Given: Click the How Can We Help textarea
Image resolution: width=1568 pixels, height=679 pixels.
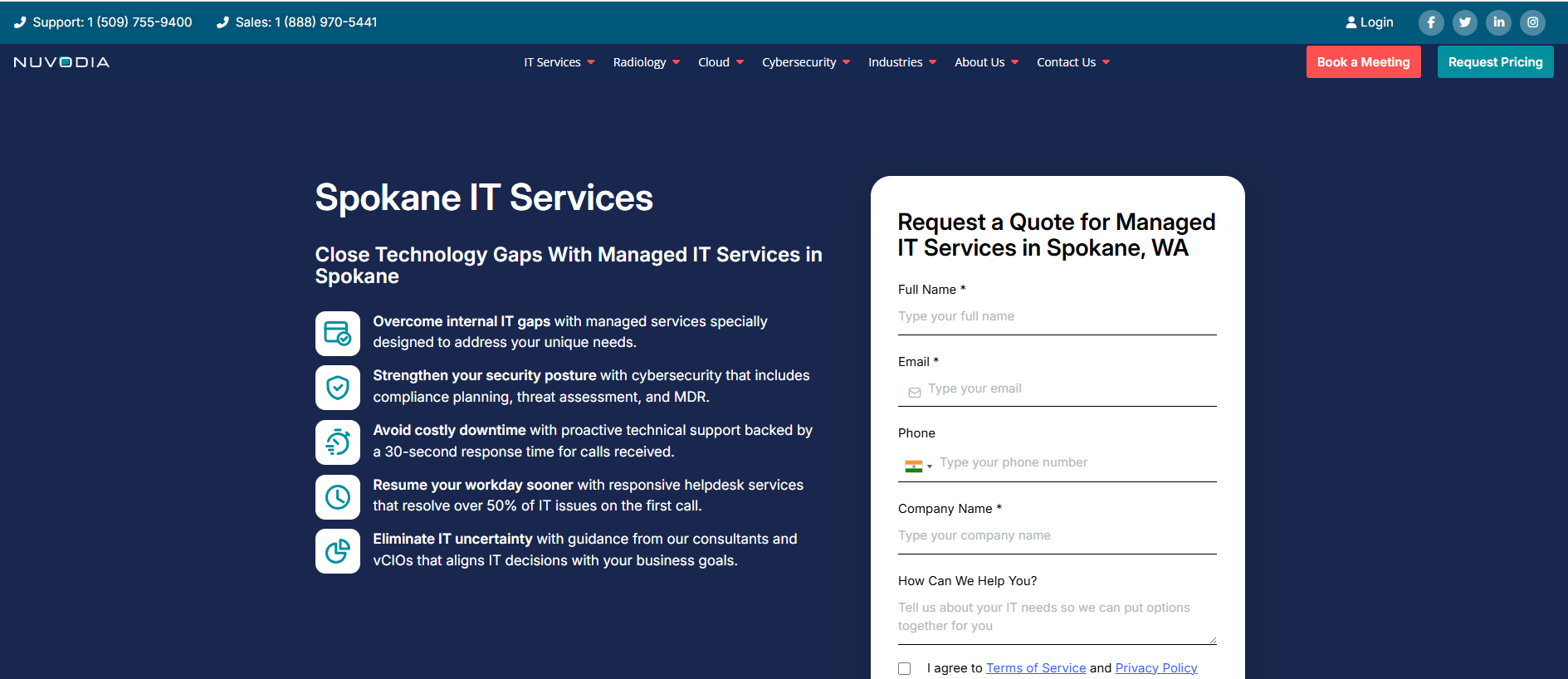Looking at the screenshot, I should pyautogui.click(x=1057, y=618).
